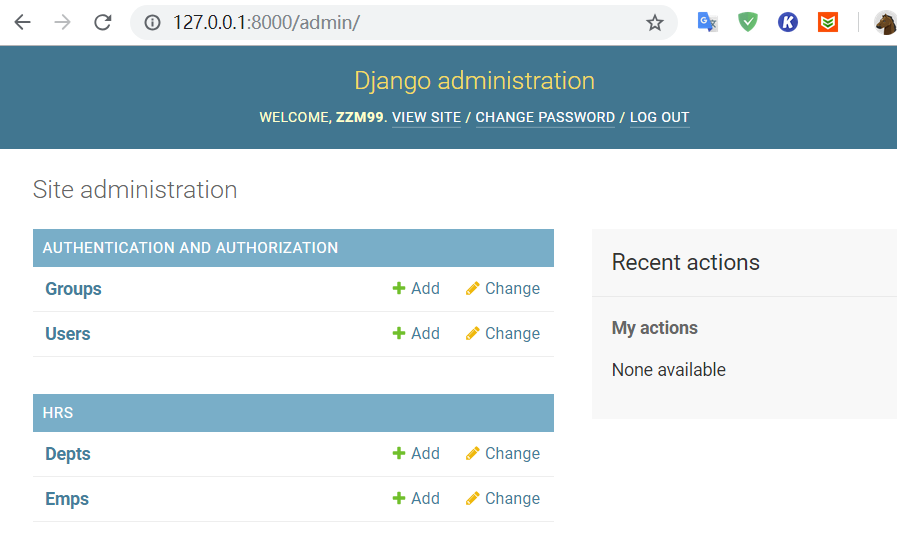Click the browser back arrow

tap(22, 22)
